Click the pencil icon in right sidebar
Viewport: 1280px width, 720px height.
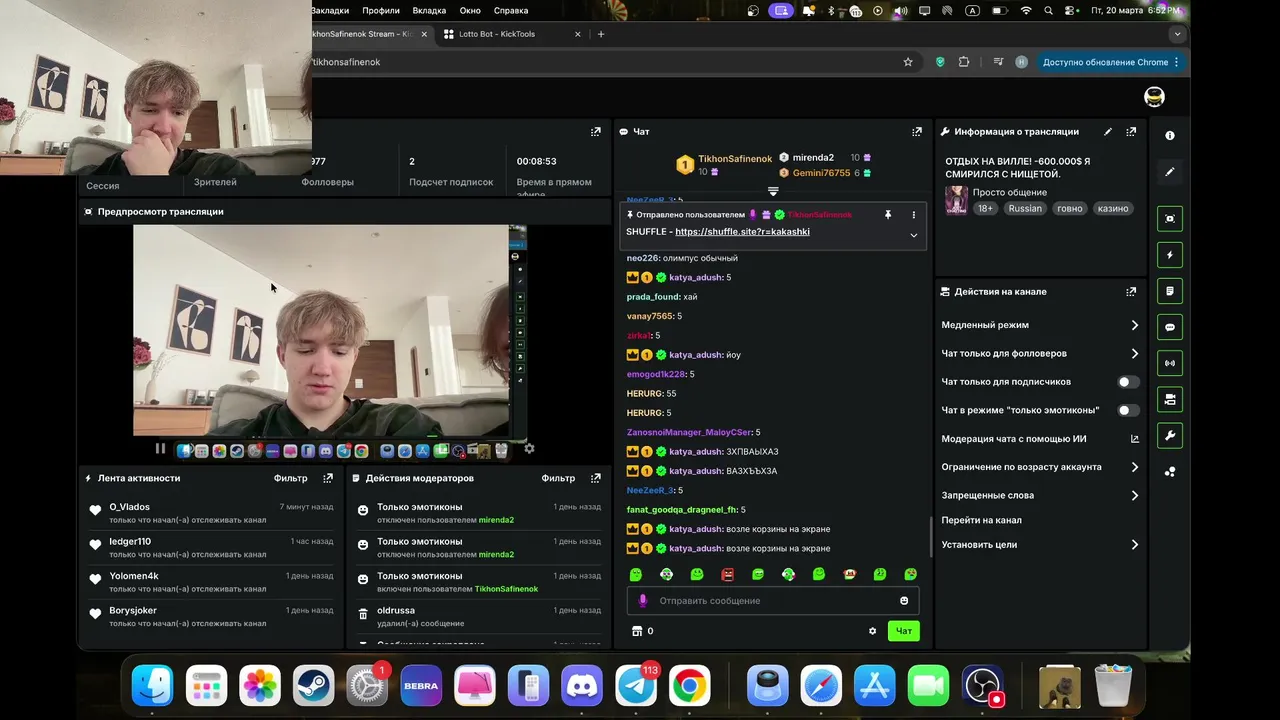pyautogui.click(x=1170, y=171)
